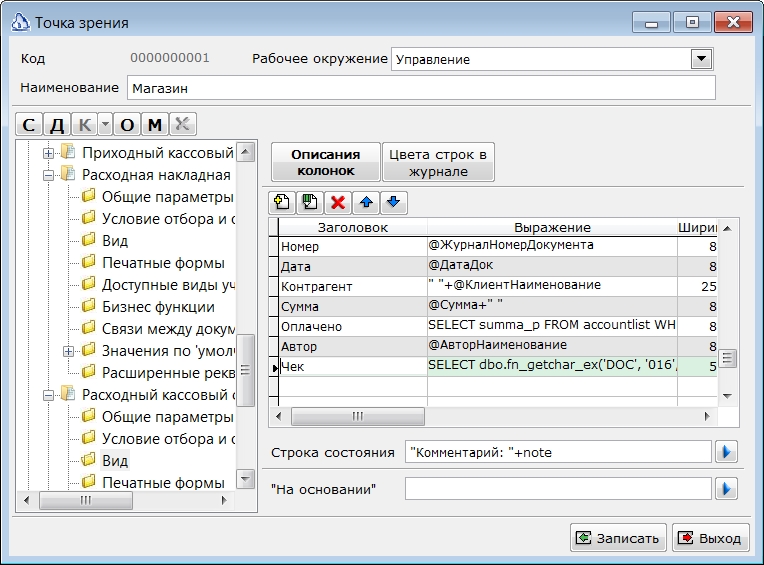Switch to Описания колонок tab
Screen dimensions: 764x565
(325, 162)
